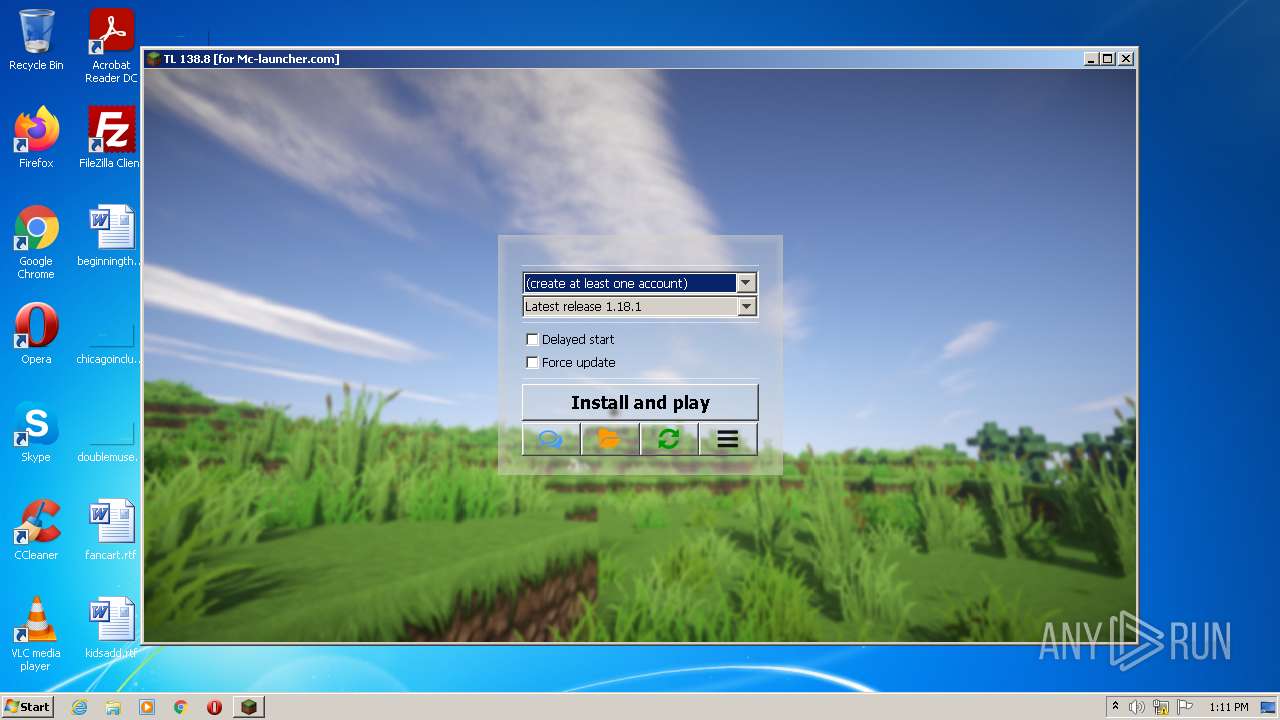Viewport: 1280px width, 720px height.
Task: Open kidsadd.rtf document on desktop
Action: pyautogui.click(x=111, y=628)
